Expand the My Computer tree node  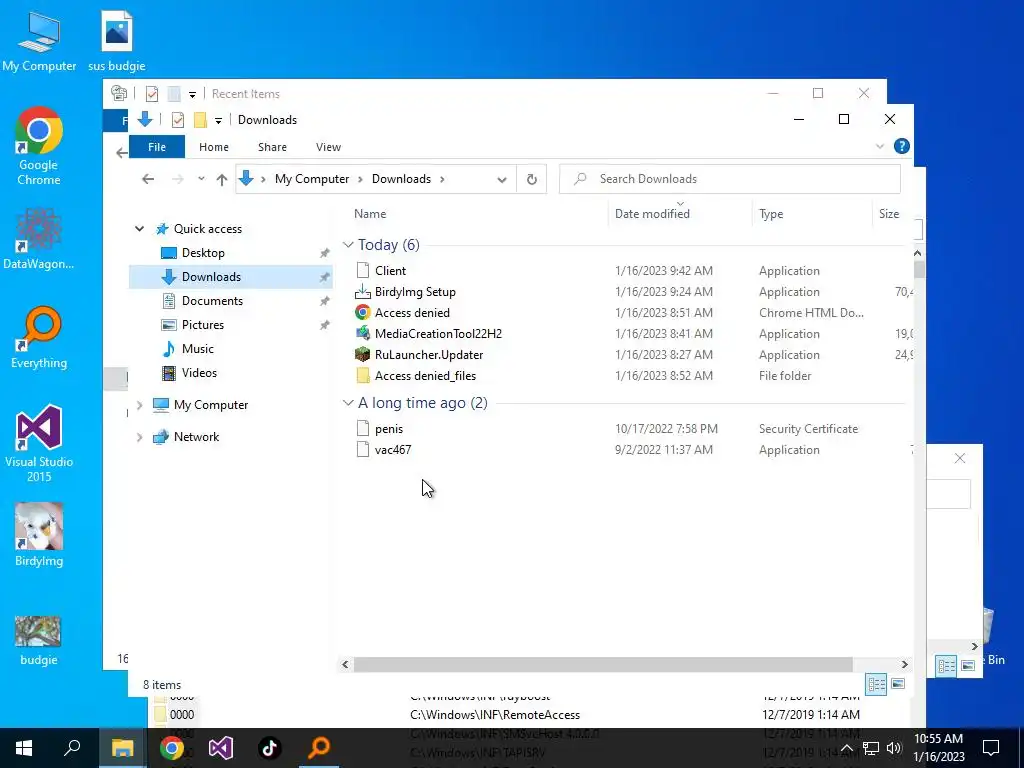coord(139,405)
